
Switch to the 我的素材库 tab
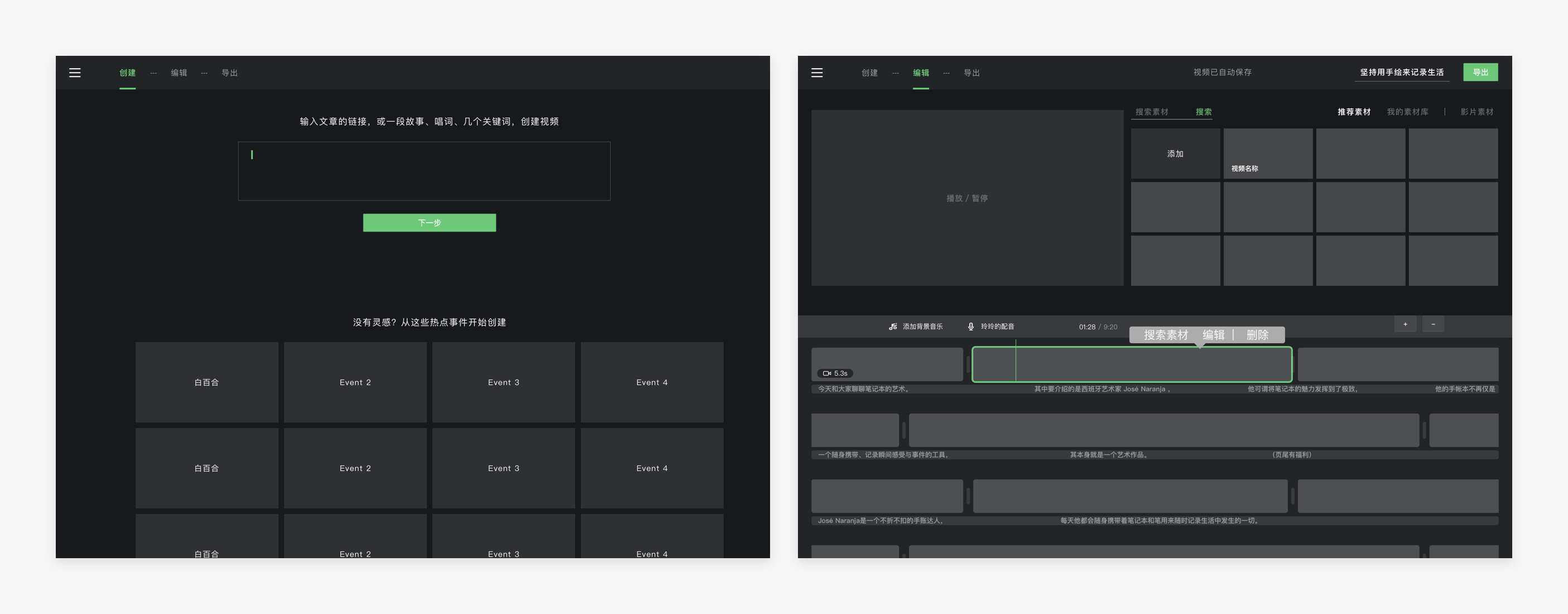[1407, 112]
